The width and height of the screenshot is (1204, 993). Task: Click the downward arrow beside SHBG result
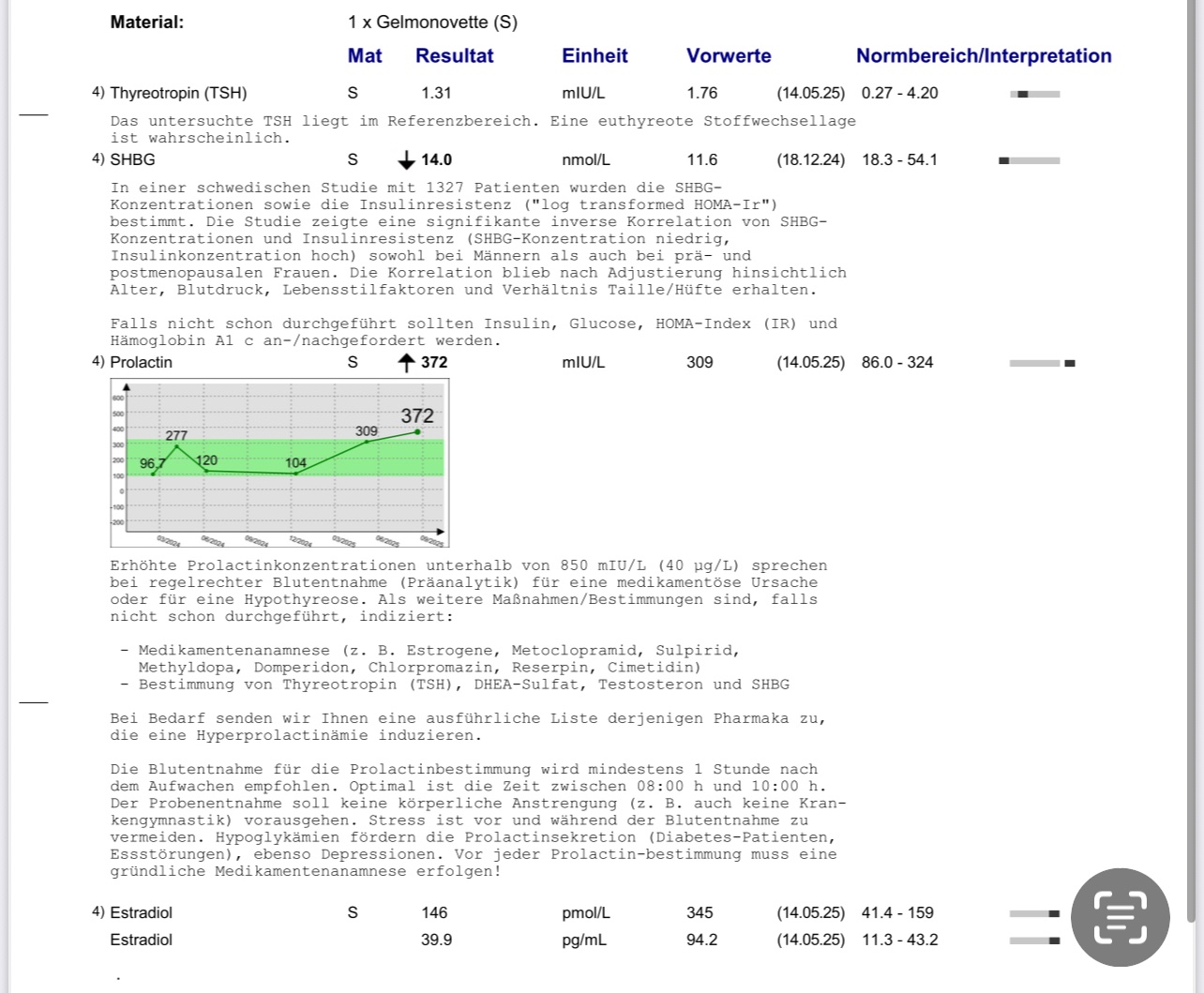[406, 160]
